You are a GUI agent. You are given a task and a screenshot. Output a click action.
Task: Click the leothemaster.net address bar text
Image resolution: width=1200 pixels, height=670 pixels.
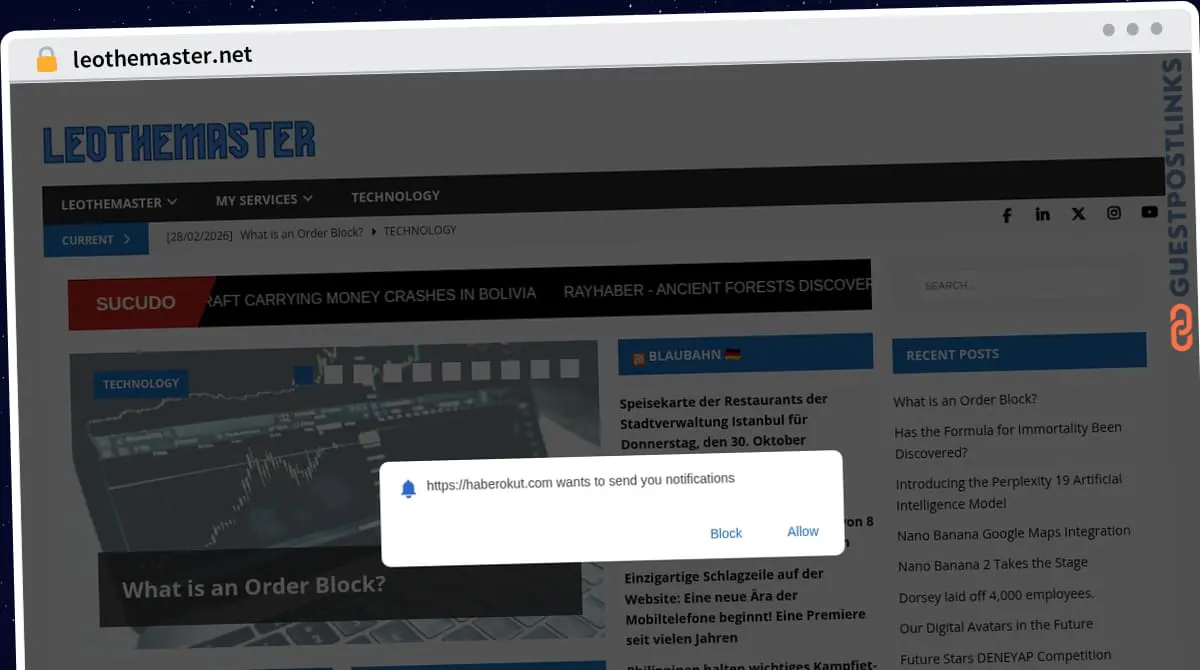(x=162, y=57)
